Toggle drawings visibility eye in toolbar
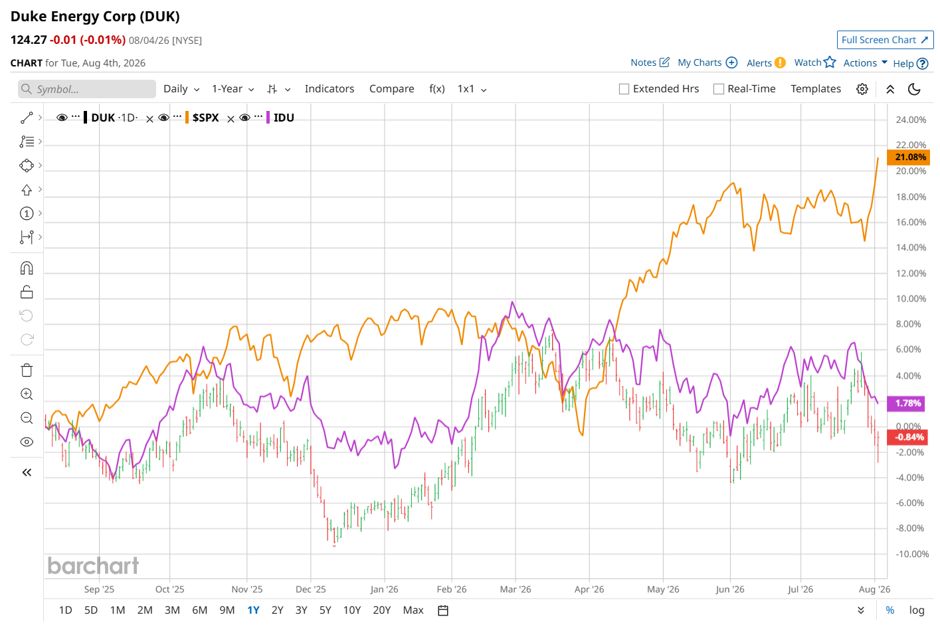This screenshot has width=940, height=625. [26, 442]
